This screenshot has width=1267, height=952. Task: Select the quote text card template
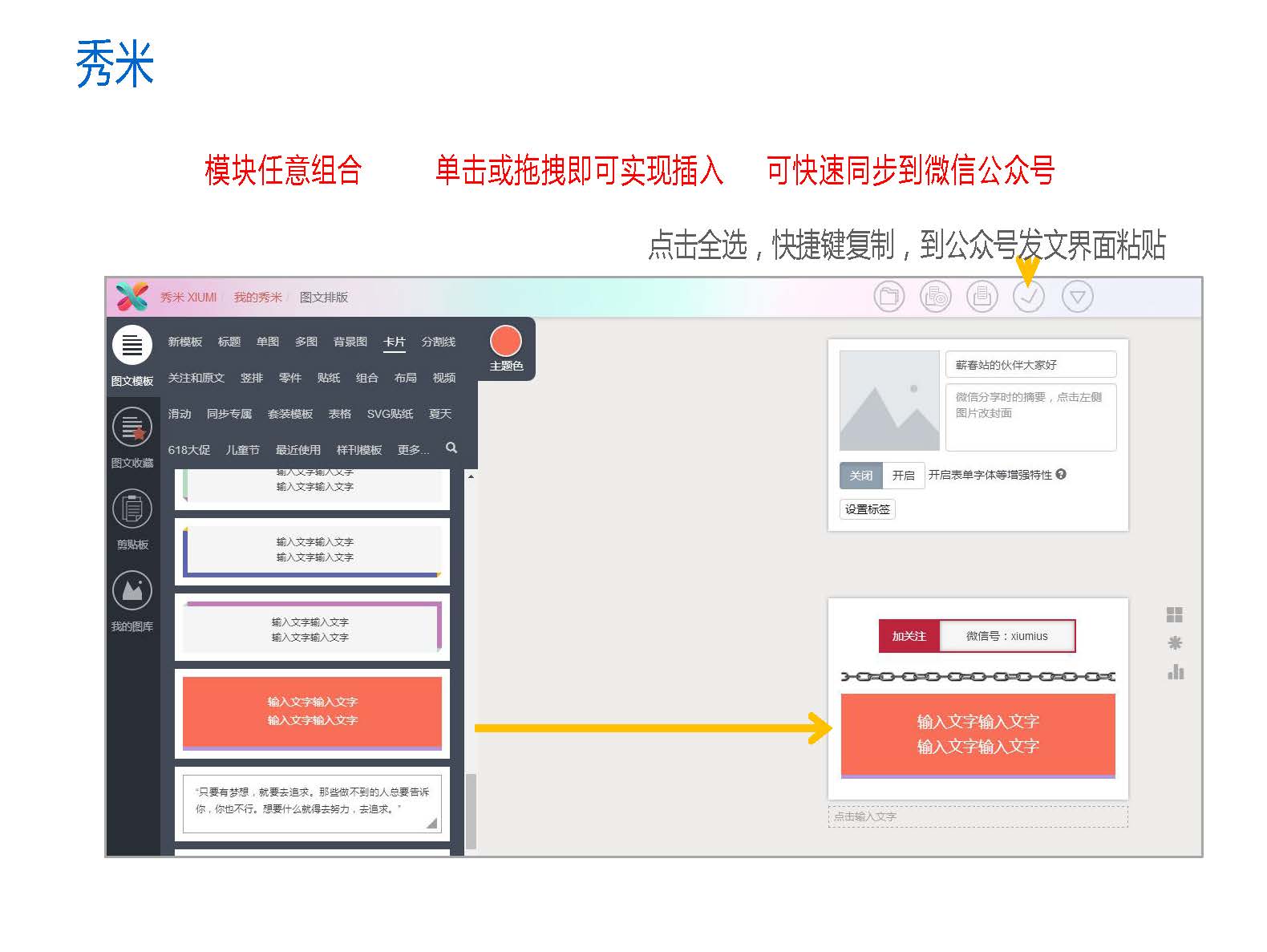click(312, 802)
